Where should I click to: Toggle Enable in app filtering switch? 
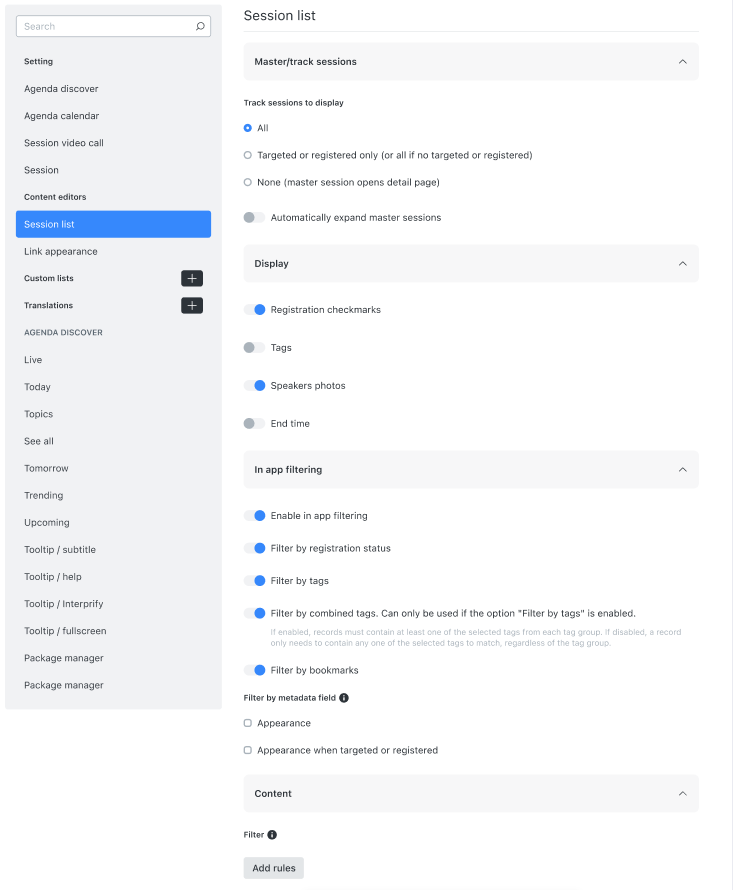[x=254, y=515]
